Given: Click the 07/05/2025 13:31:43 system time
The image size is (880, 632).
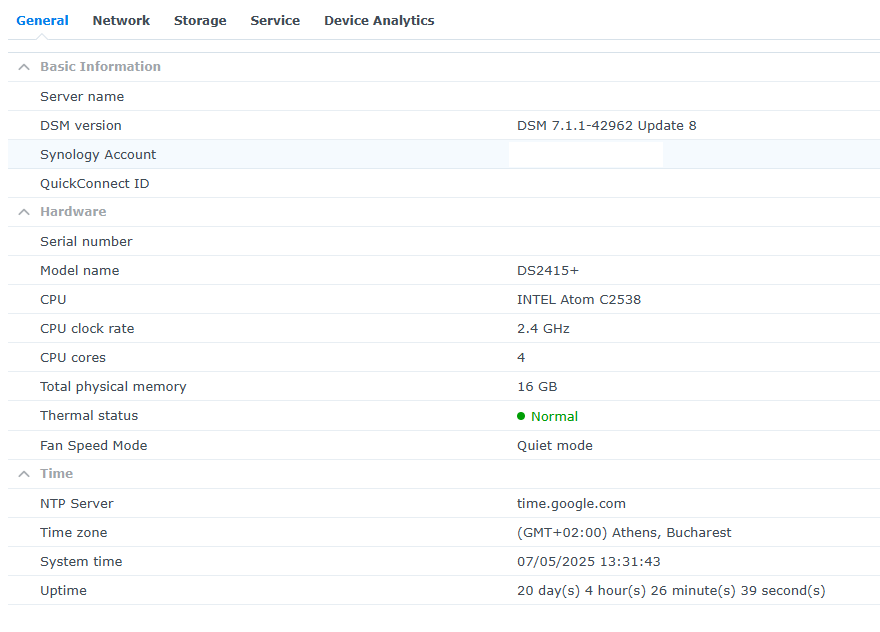Looking at the screenshot, I should [x=588, y=562].
